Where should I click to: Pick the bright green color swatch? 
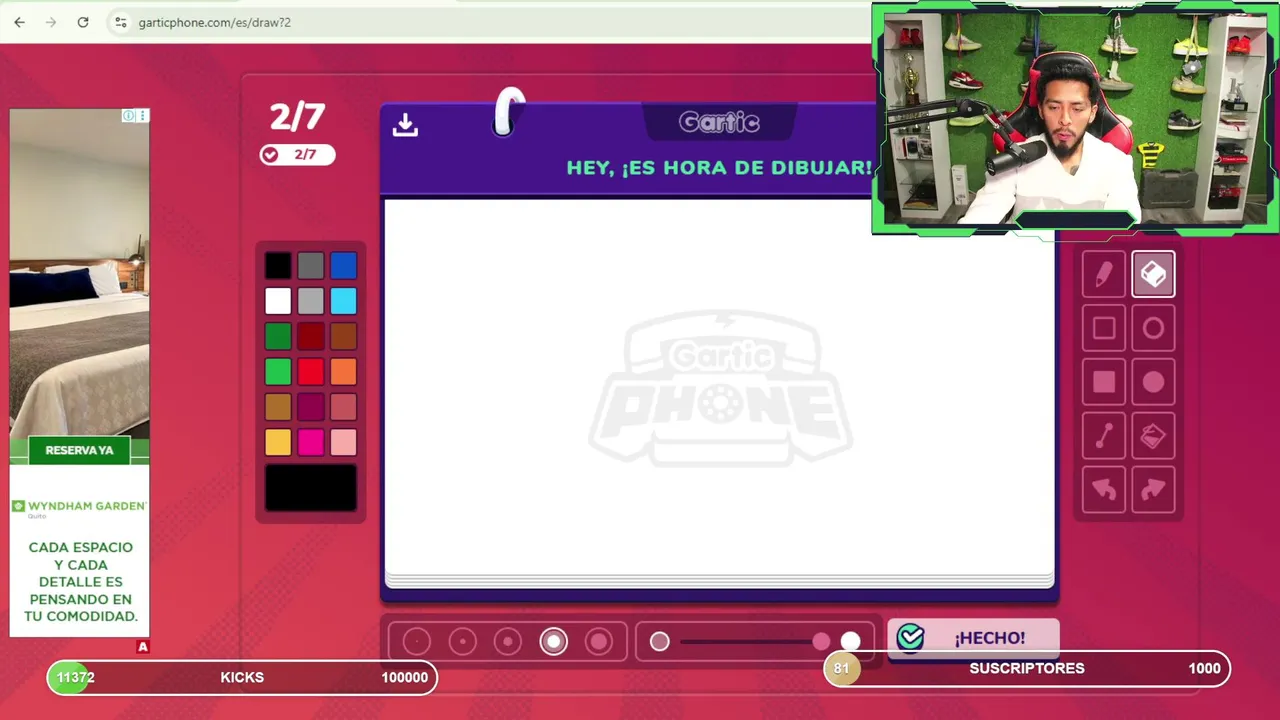278,372
